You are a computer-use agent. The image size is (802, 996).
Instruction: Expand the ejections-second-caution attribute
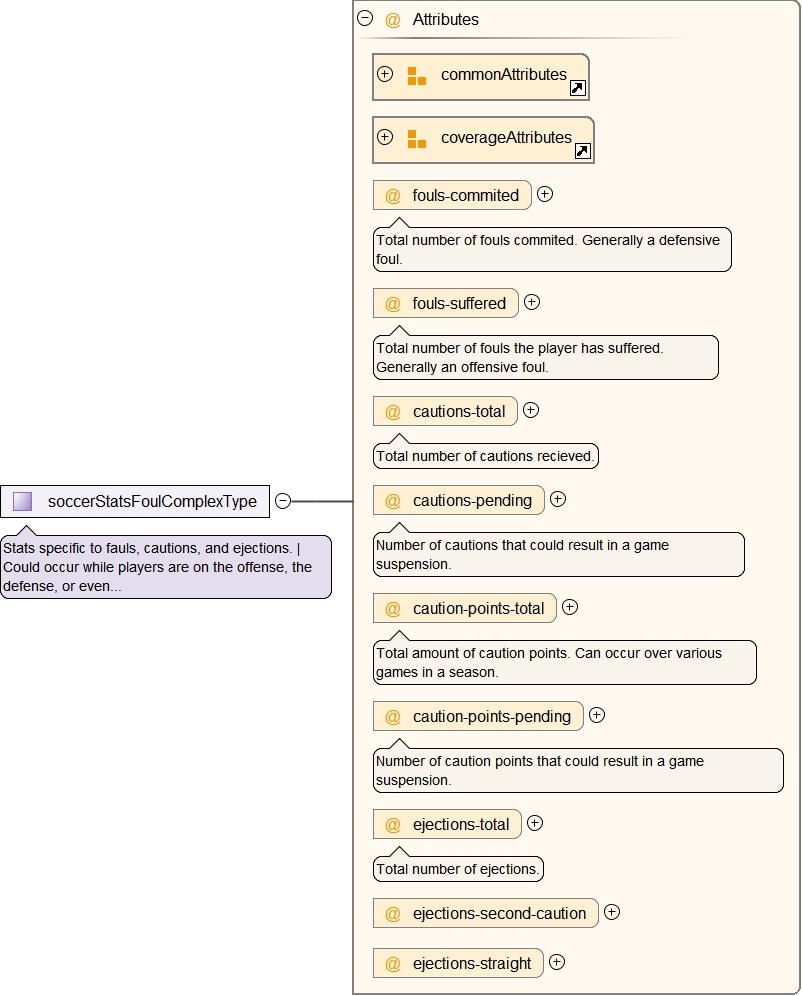coord(612,912)
